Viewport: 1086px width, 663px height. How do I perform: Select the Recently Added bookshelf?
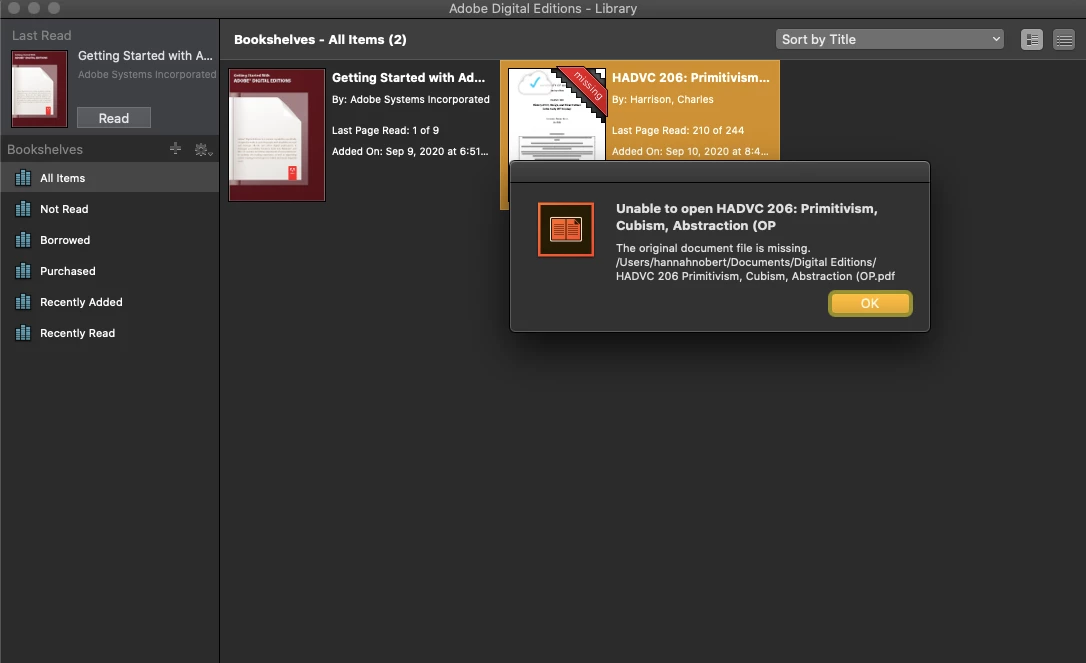109,302
